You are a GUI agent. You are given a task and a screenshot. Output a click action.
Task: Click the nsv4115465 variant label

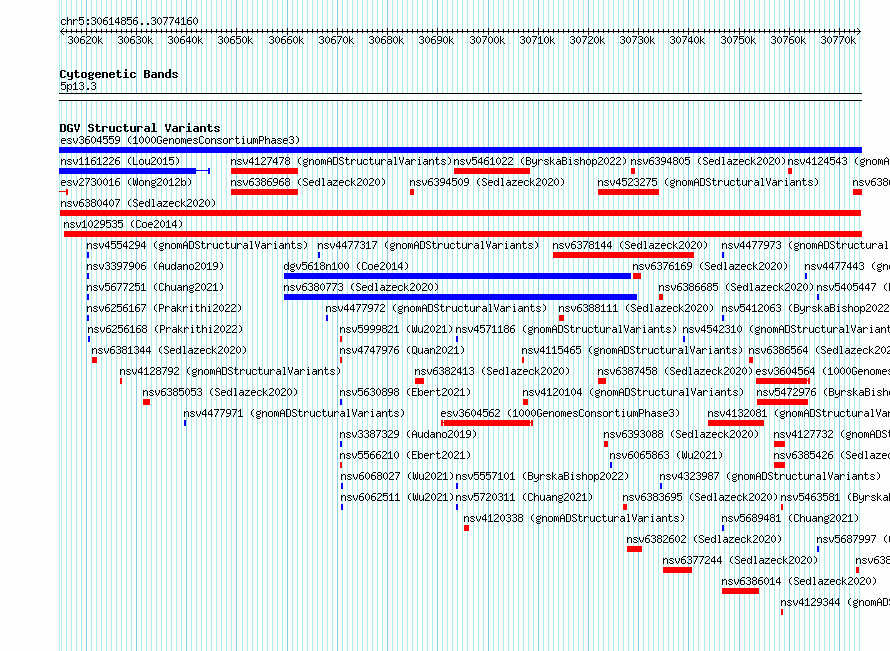[632, 350]
